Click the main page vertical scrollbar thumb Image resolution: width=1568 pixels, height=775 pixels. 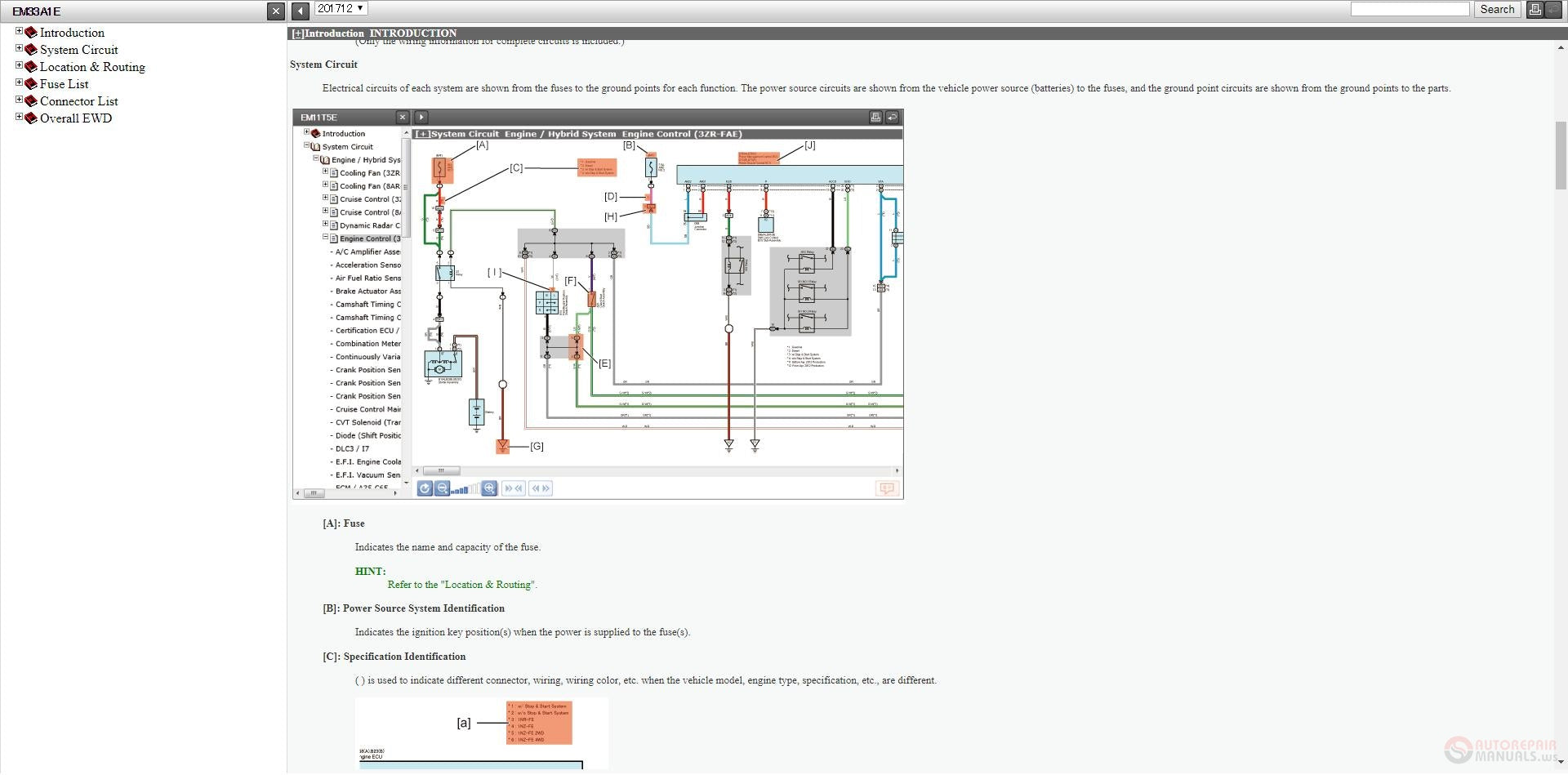[1561, 155]
